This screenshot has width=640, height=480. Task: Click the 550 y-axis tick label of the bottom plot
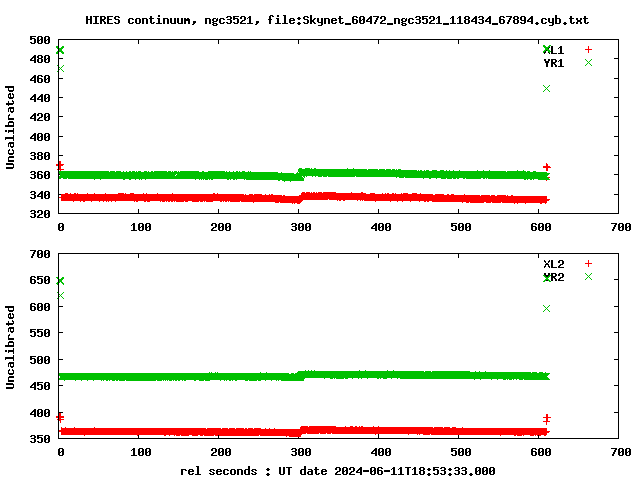click(x=40, y=333)
